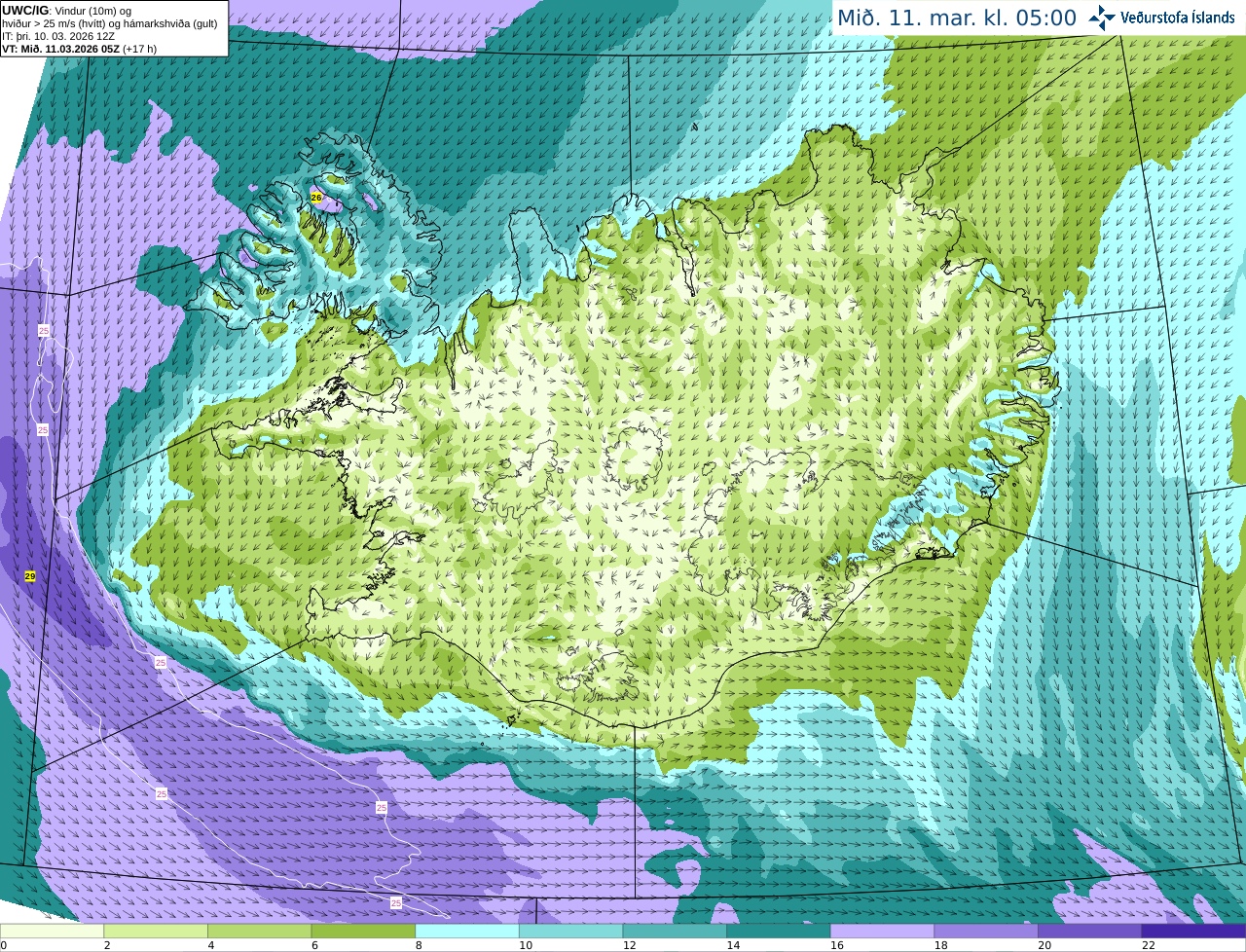Click the legend scale value 16
This screenshot has height=952, width=1246.
click(x=835, y=945)
